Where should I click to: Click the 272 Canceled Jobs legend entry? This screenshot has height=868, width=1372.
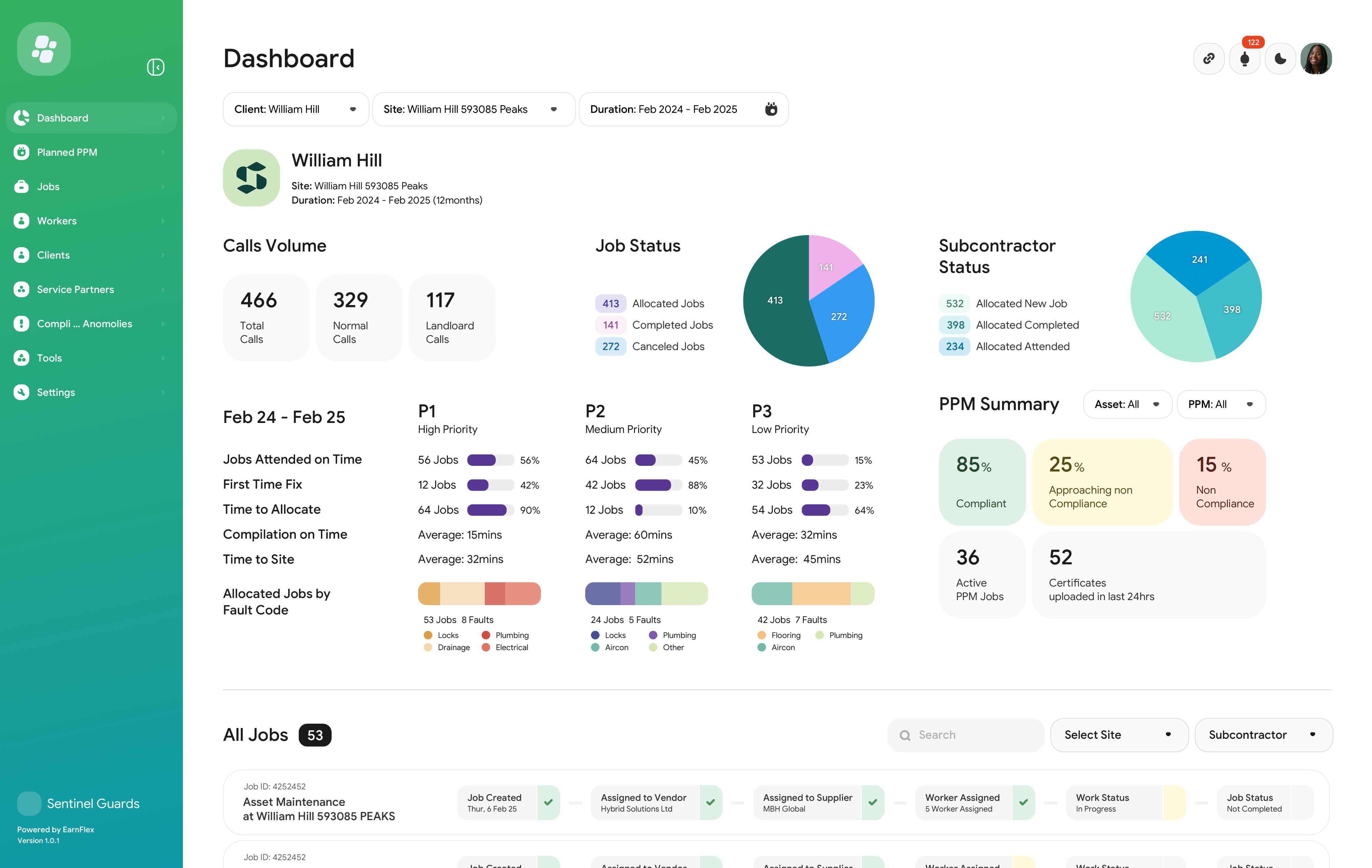(x=650, y=346)
